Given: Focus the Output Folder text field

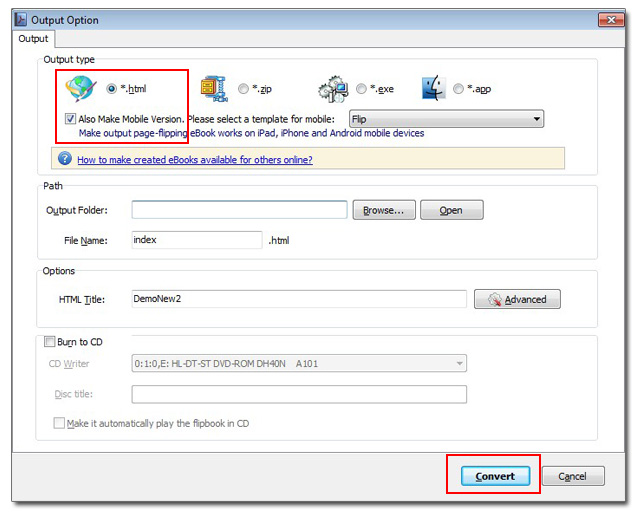Looking at the screenshot, I should 239,210.
